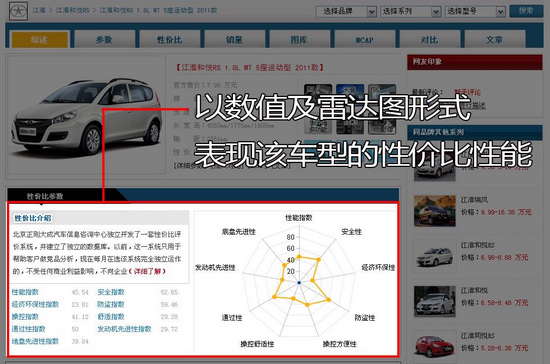Open the 性能指数 index link
Screen dimensions: 550x364
pos(25,292)
